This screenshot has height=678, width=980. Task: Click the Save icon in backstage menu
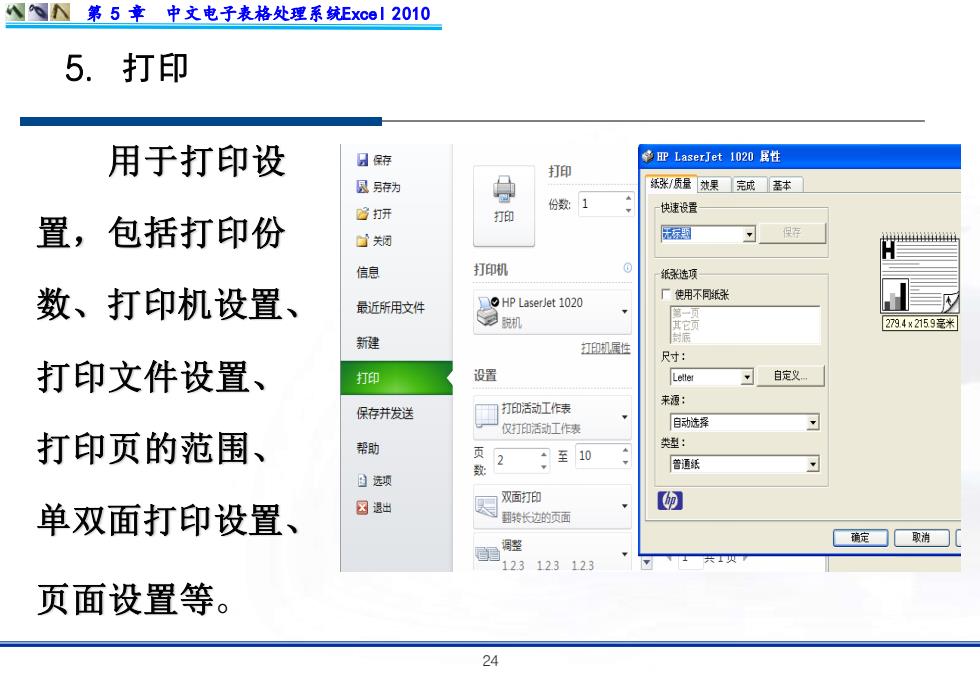[362, 160]
